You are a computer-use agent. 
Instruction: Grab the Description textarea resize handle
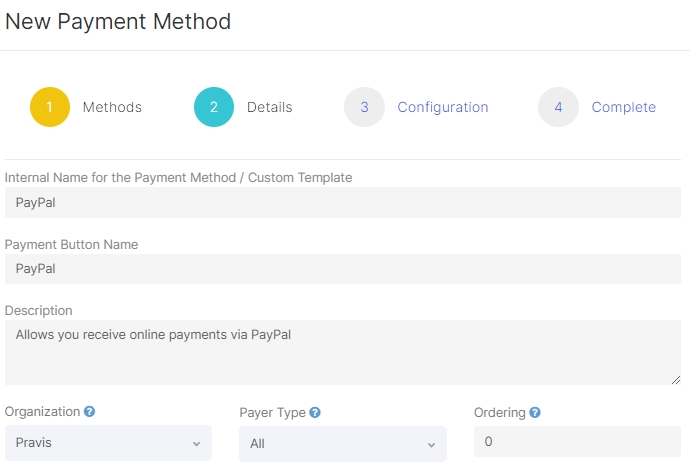[676, 380]
